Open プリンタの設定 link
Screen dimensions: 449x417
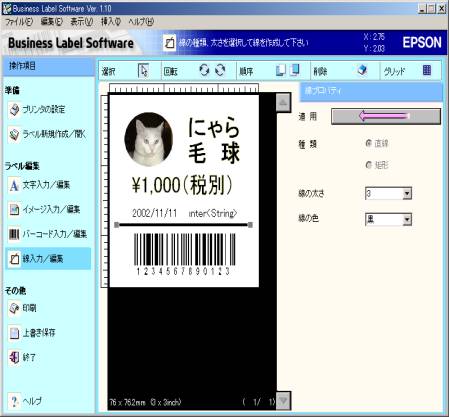point(44,109)
